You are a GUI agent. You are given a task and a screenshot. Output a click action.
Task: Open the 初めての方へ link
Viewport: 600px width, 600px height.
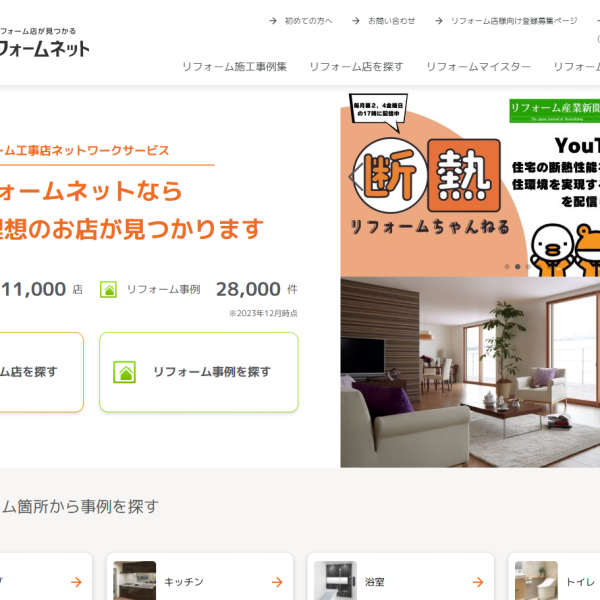[308, 21]
